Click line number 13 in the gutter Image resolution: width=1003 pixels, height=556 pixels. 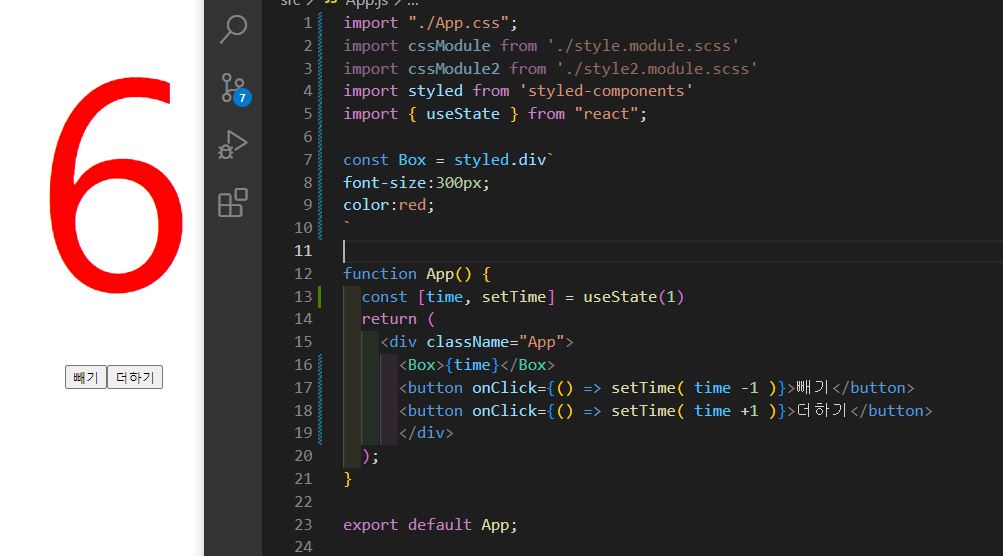pyautogui.click(x=303, y=297)
